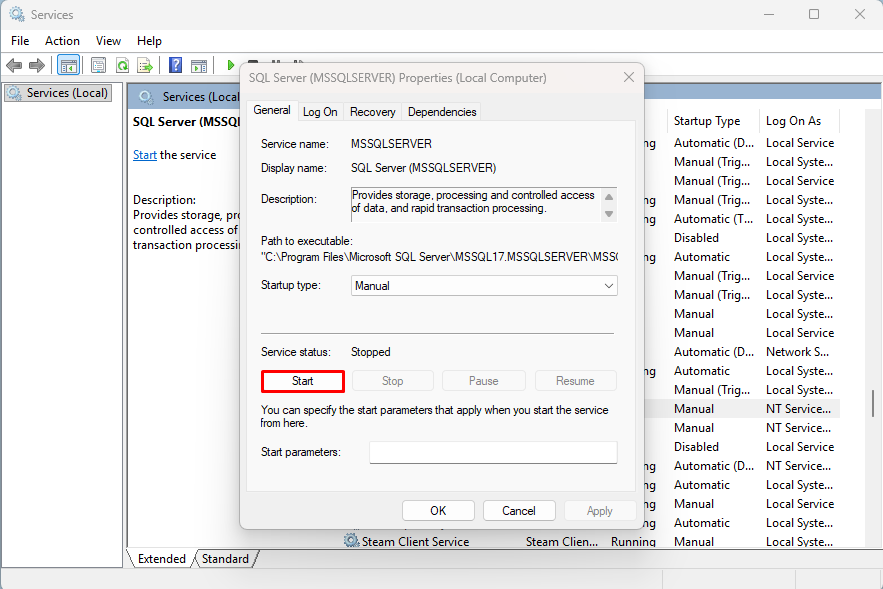Click the Services window title icon
883x589 pixels.
pyautogui.click(x=17, y=14)
